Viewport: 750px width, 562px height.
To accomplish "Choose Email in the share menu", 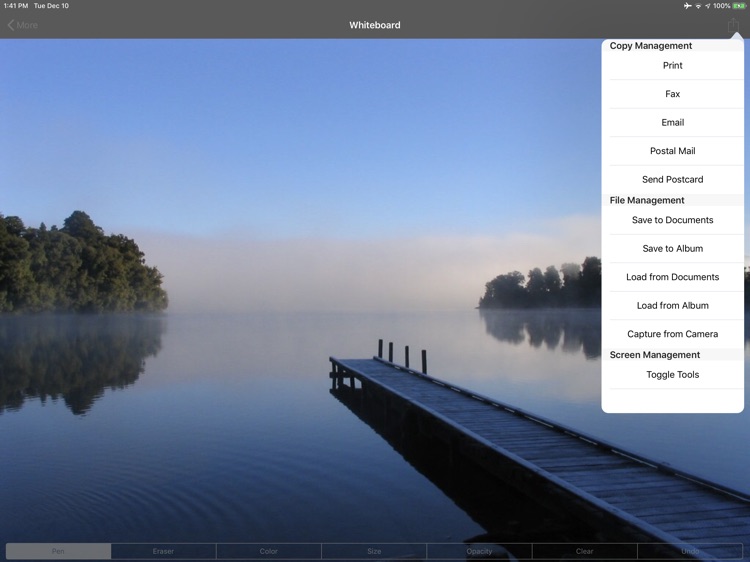I will (x=673, y=123).
